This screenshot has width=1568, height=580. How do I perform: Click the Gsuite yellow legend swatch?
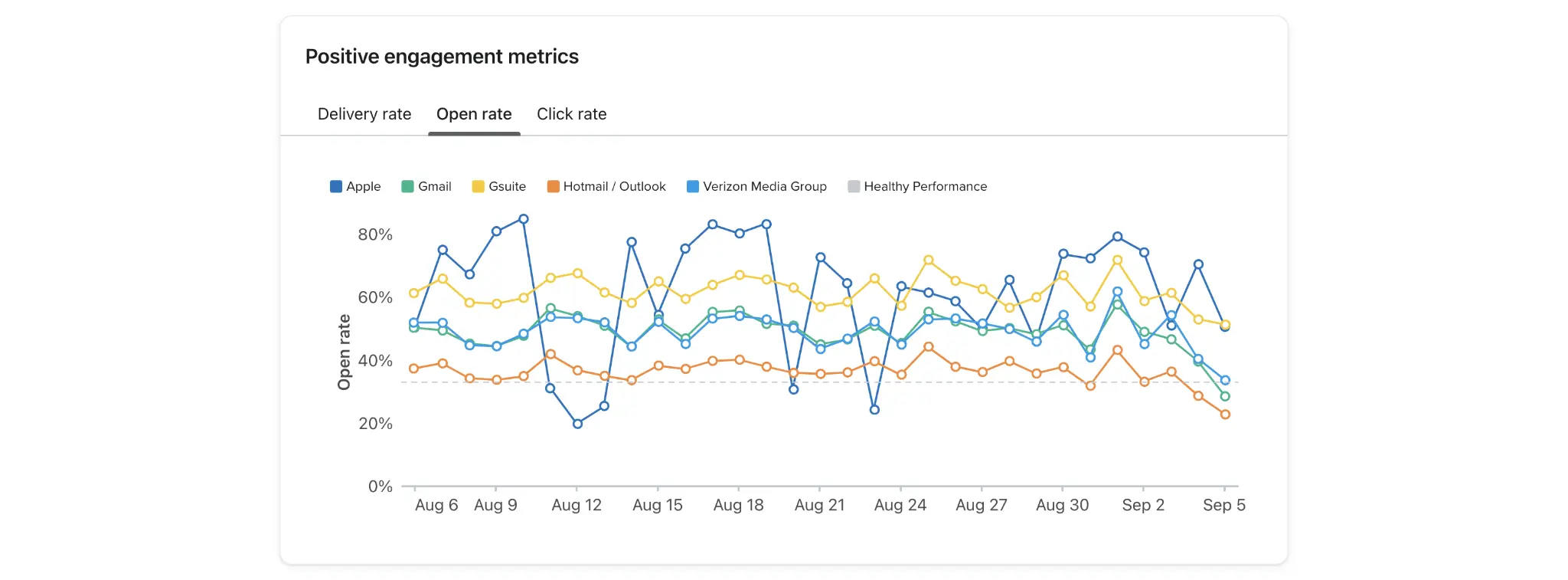point(478,186)
